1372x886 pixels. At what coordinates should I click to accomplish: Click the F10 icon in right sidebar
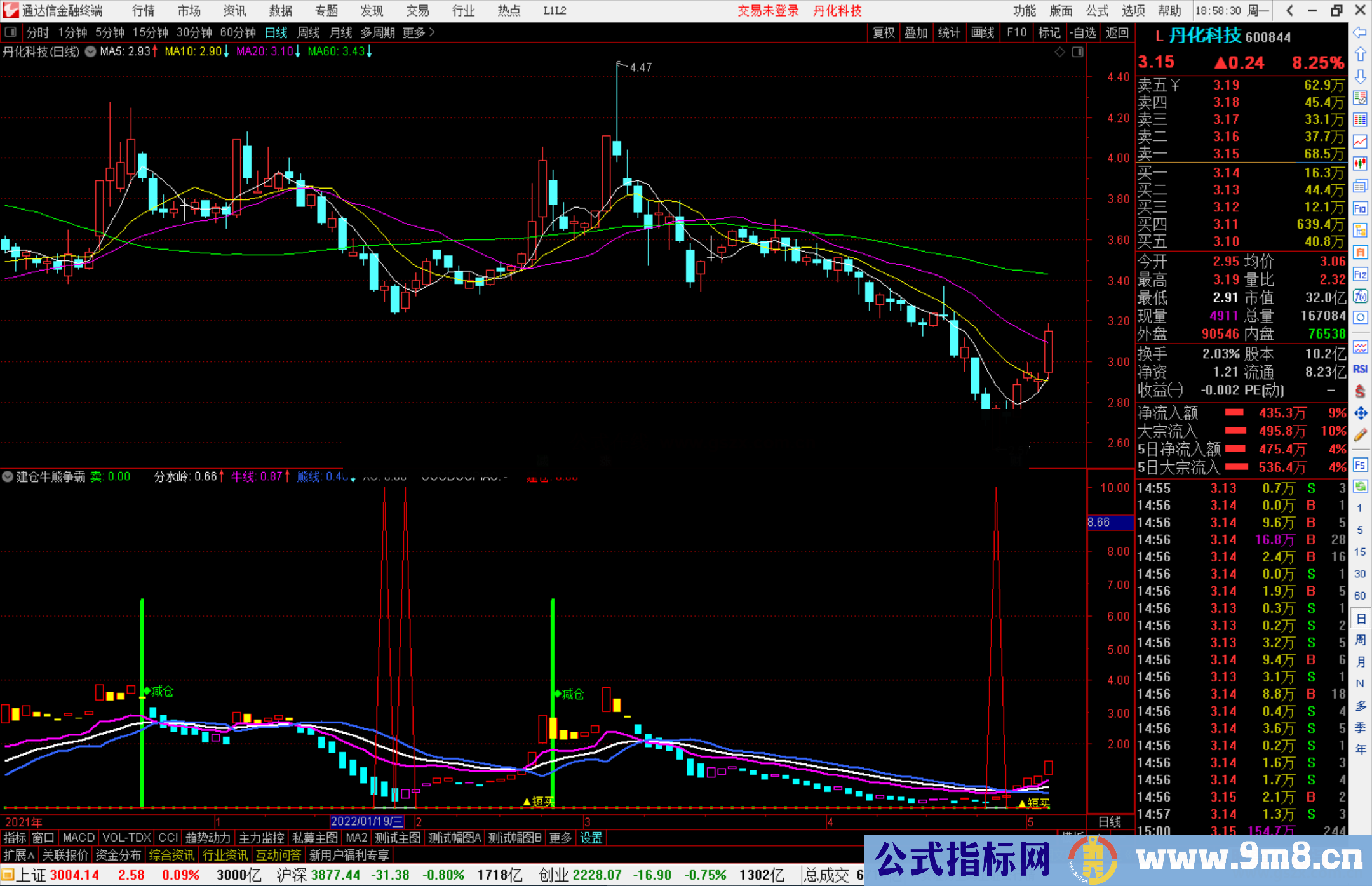coord(1360,208)
